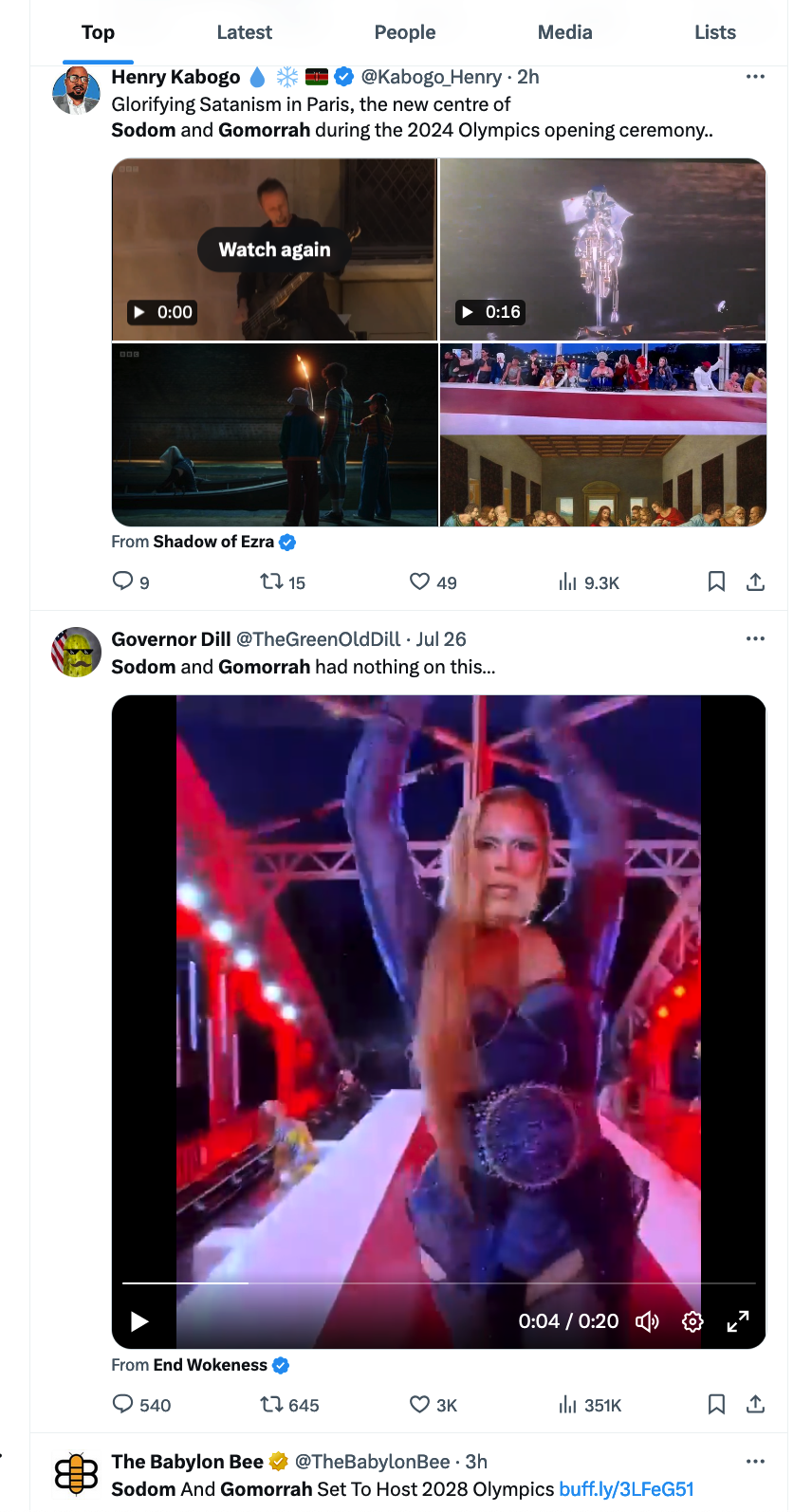
Task: Open more options for Governor Dill's post
Action: 755,639
